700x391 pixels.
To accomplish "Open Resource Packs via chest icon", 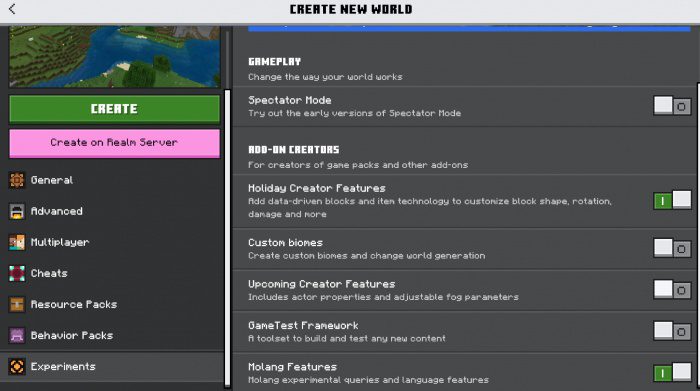I will pyautogui.click(x=17, y=304).
